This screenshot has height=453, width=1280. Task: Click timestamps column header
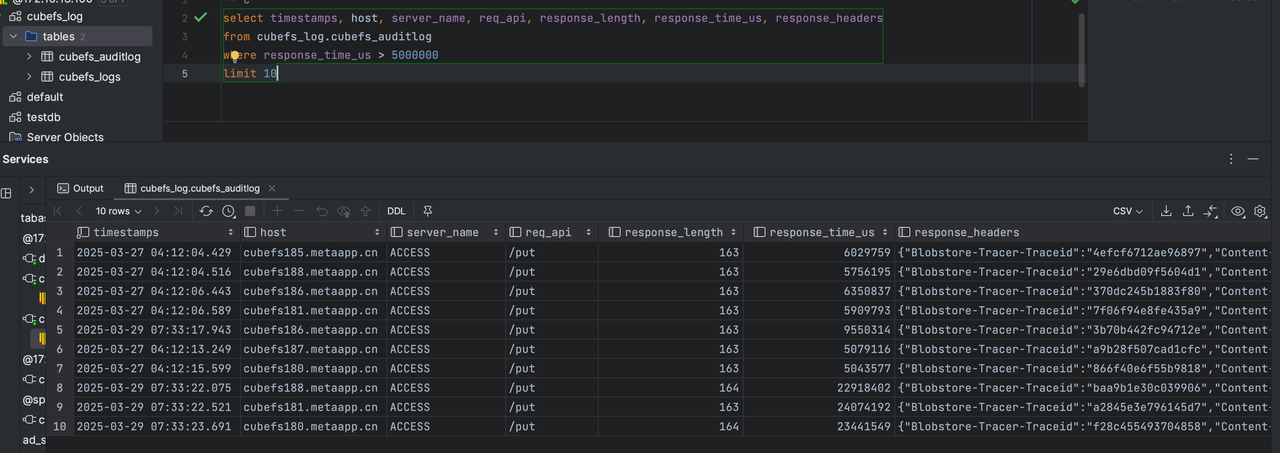pos(126,232)
